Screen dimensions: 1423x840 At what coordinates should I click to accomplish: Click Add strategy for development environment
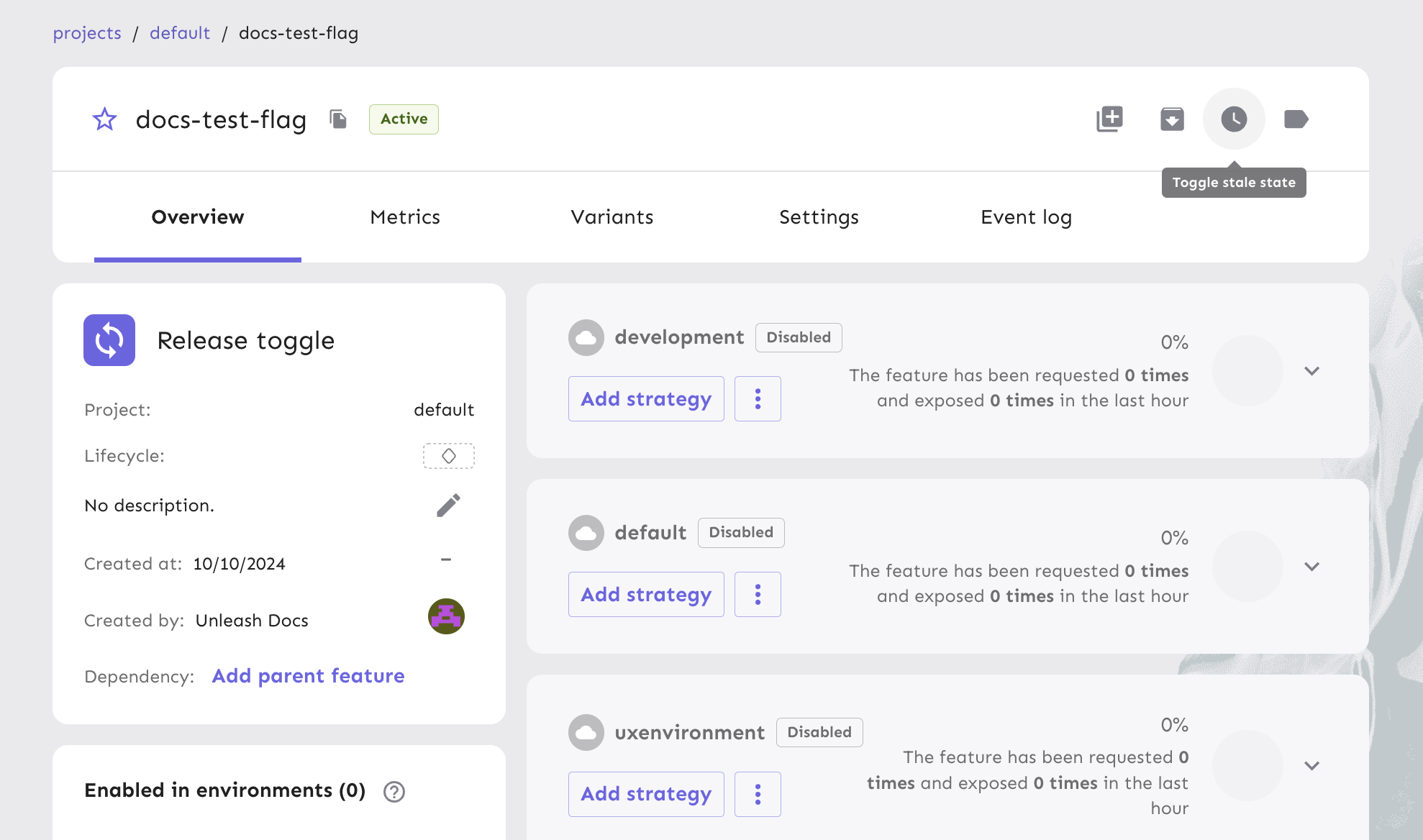pos(646,399)
